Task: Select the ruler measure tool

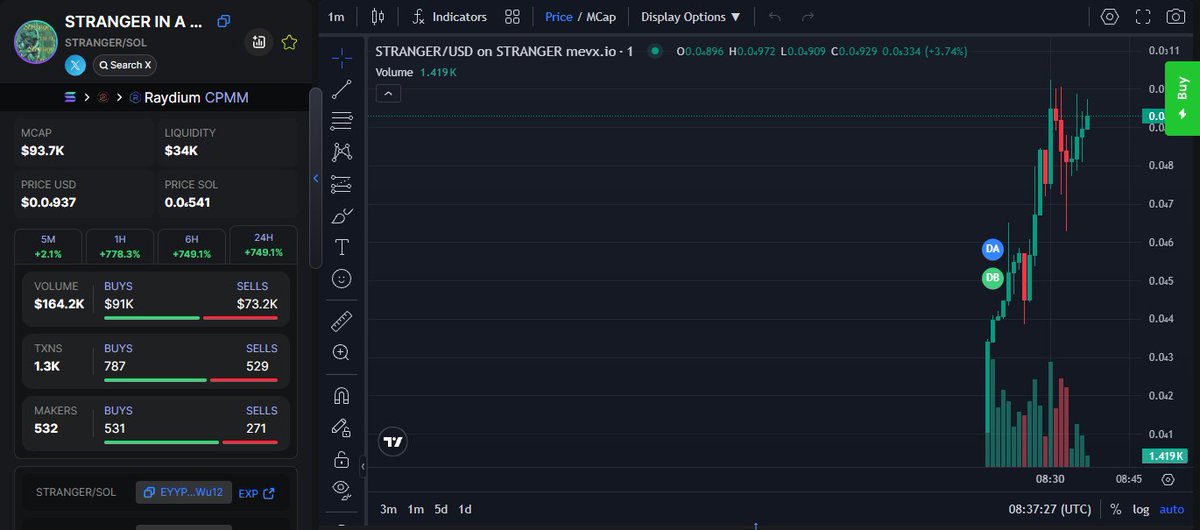Action: 341,321
